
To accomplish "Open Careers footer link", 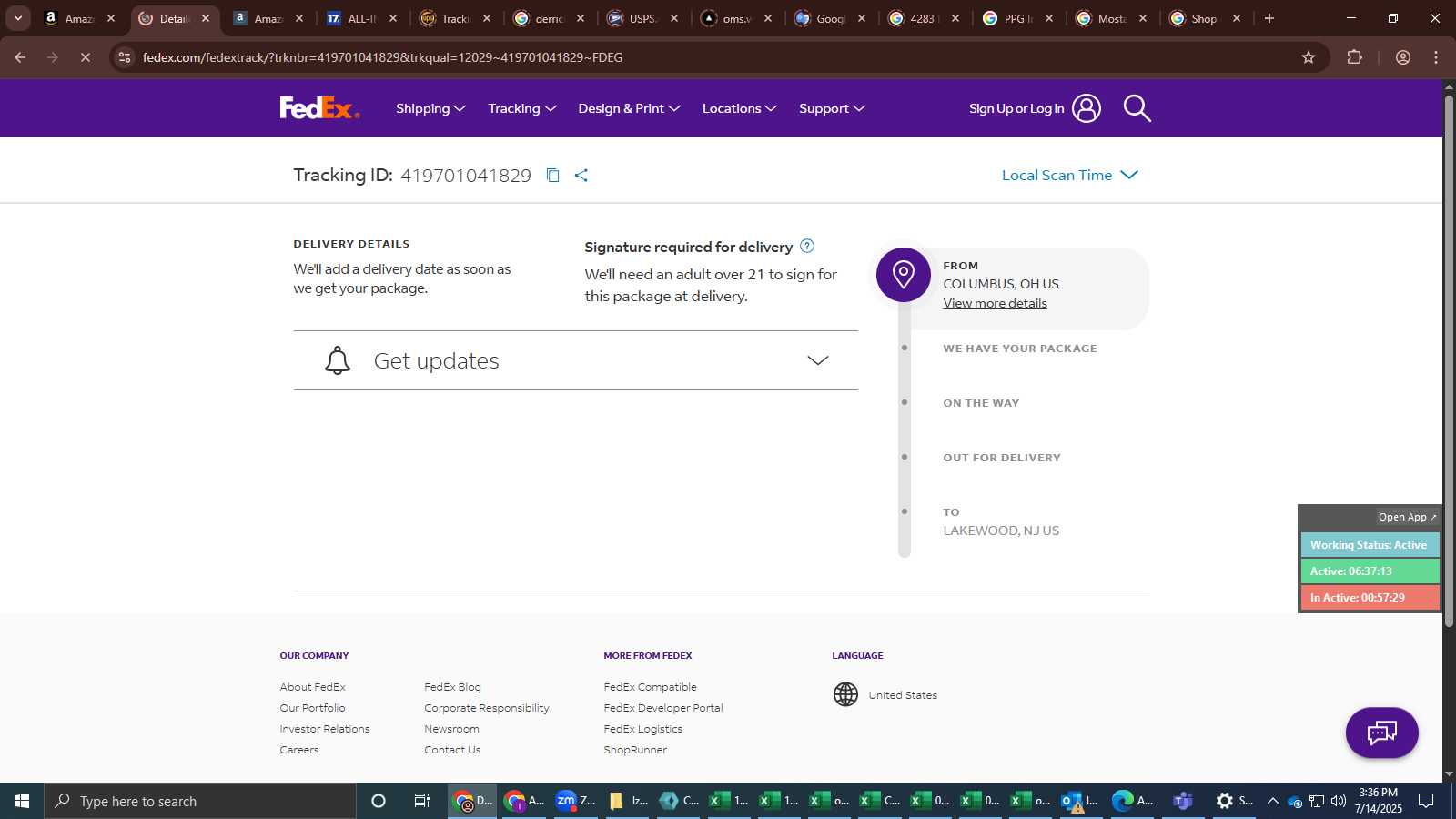I will (x=299, y=750).
